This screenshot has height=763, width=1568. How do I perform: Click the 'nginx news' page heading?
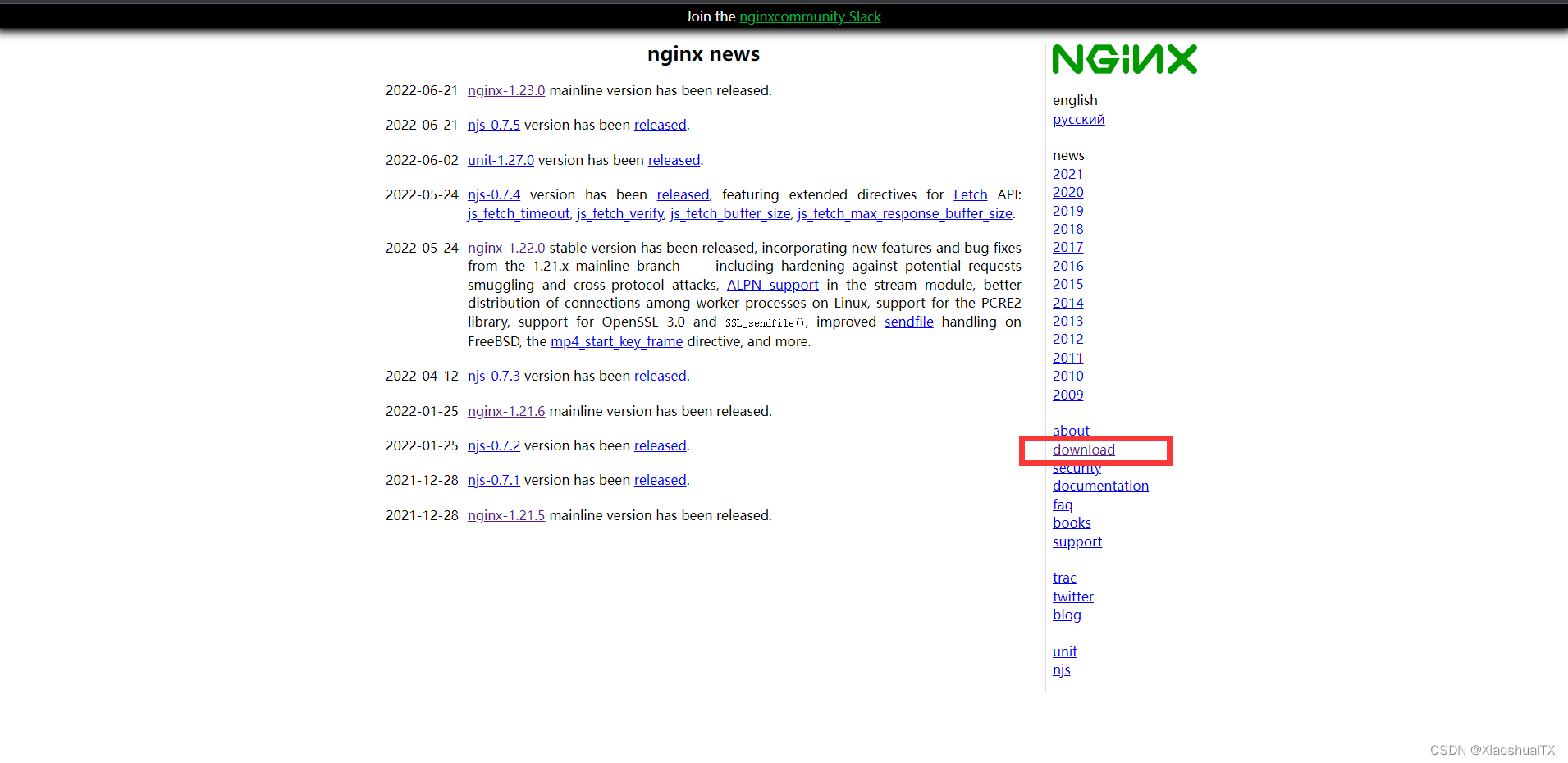click(703, 54)
